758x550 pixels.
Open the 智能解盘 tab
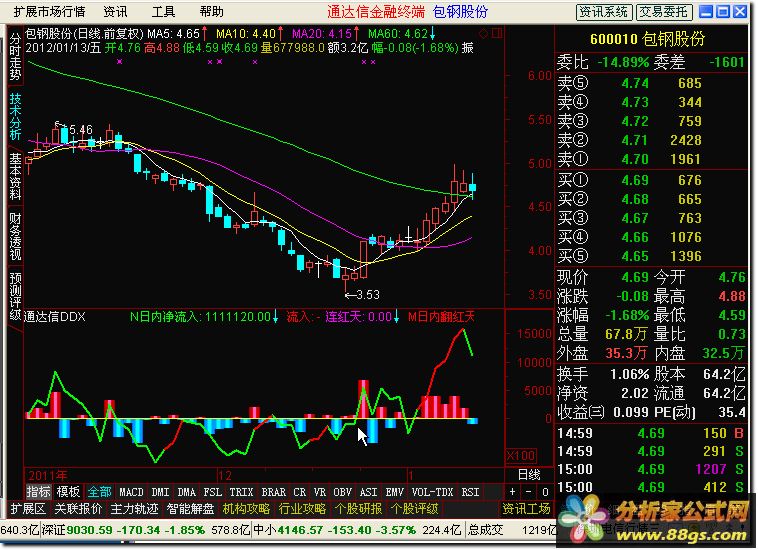click(190, 509)
